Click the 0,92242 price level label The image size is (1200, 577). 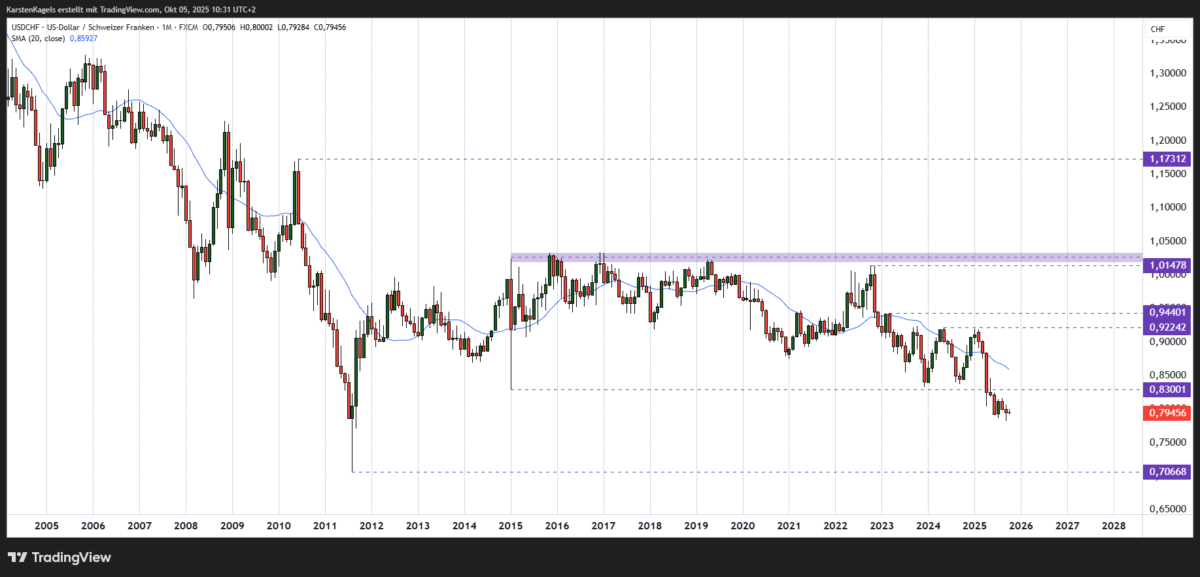click(1166, 328)
